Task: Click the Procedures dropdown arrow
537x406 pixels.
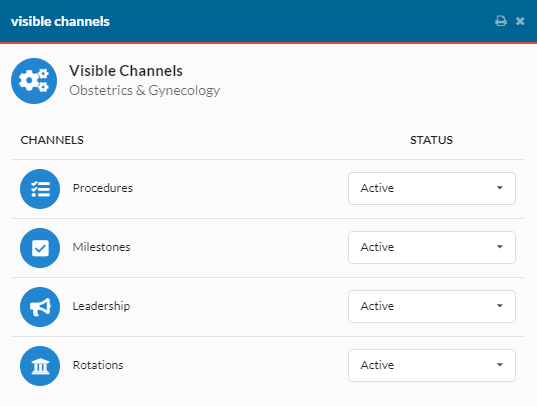Action: click(x=500, y=188)
